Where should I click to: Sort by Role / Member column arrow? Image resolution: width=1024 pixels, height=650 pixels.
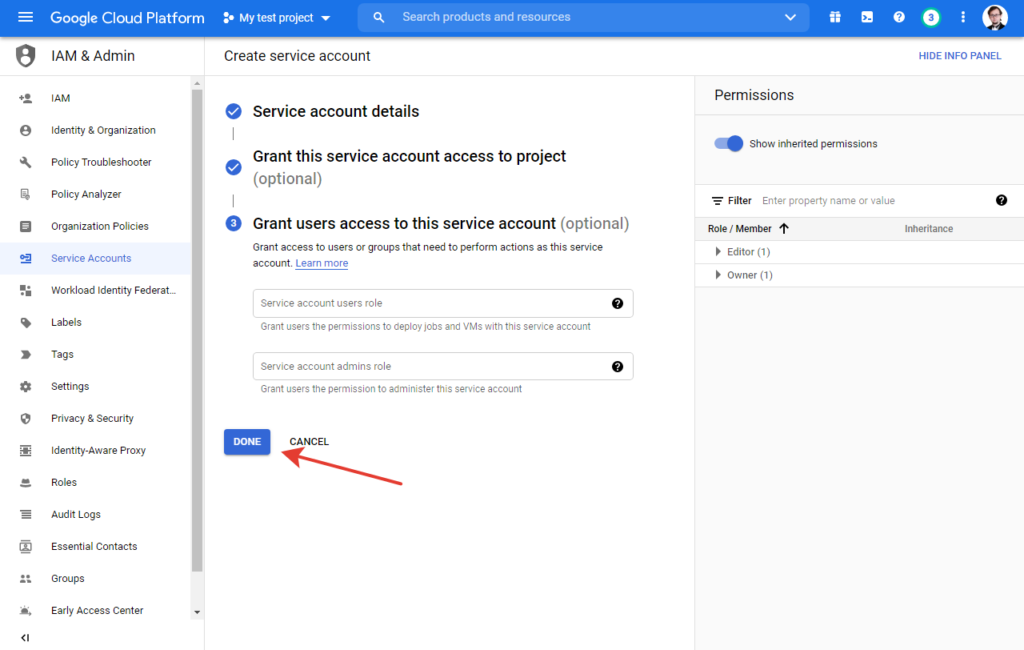click(784, 229)
